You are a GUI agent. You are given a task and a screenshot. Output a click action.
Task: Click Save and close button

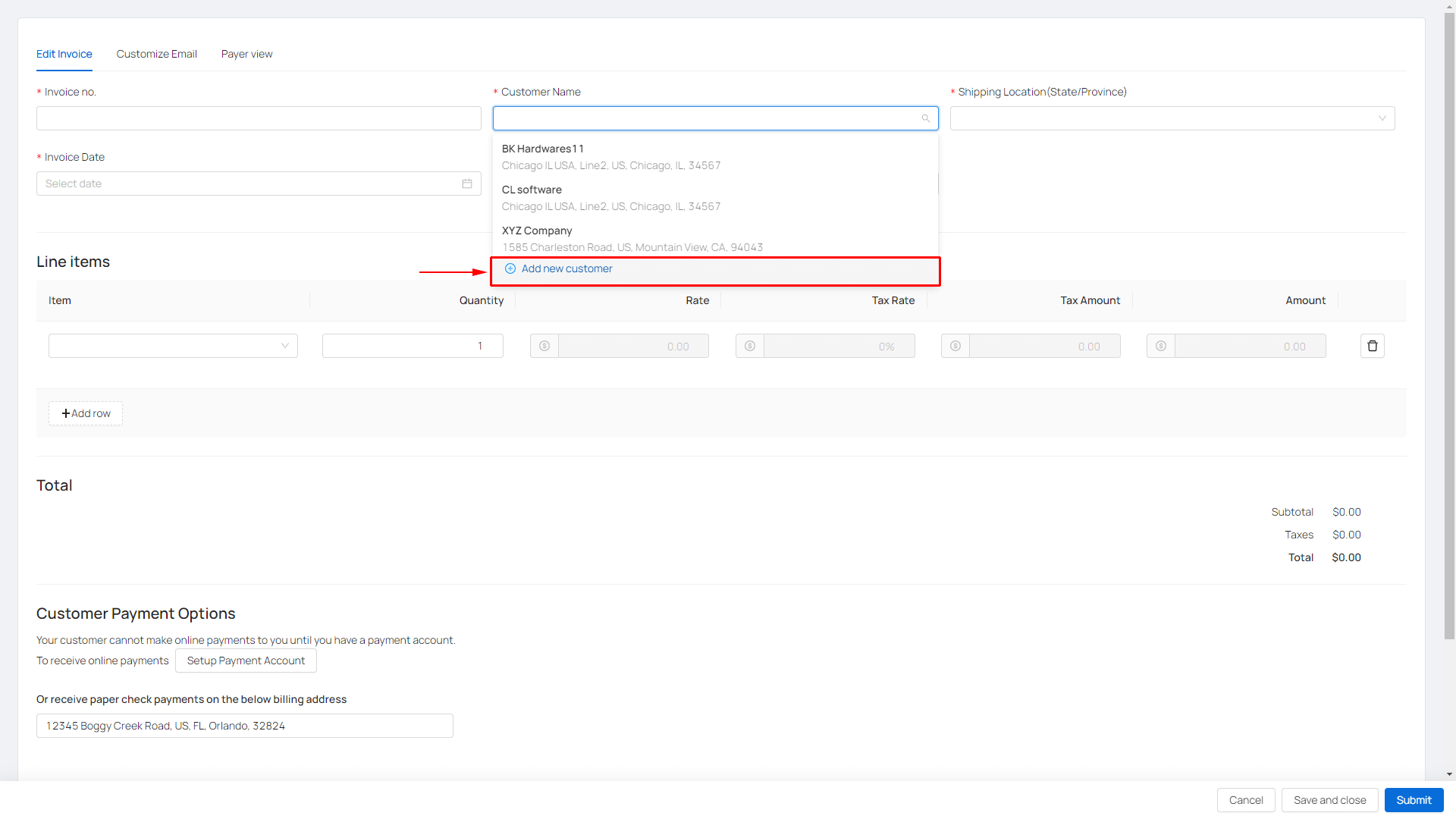(1329, 800)
